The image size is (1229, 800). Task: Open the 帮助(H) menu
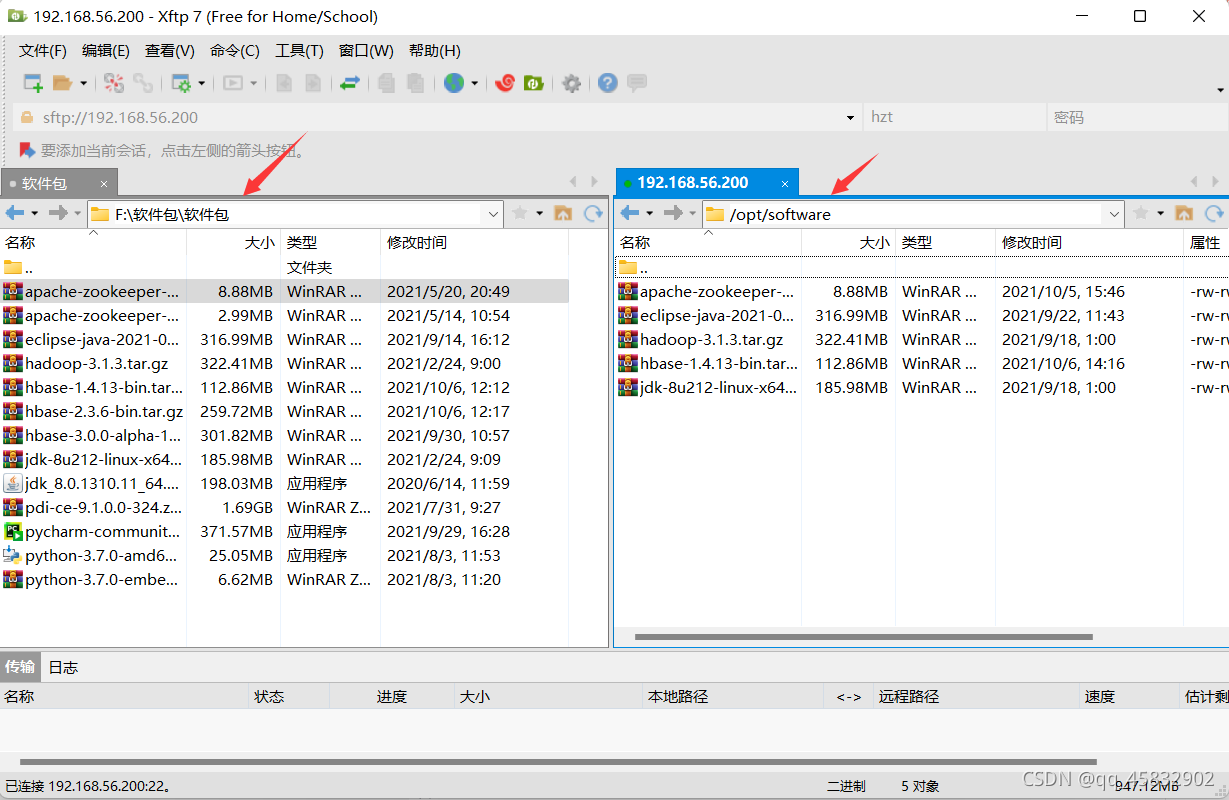[435, 50]
